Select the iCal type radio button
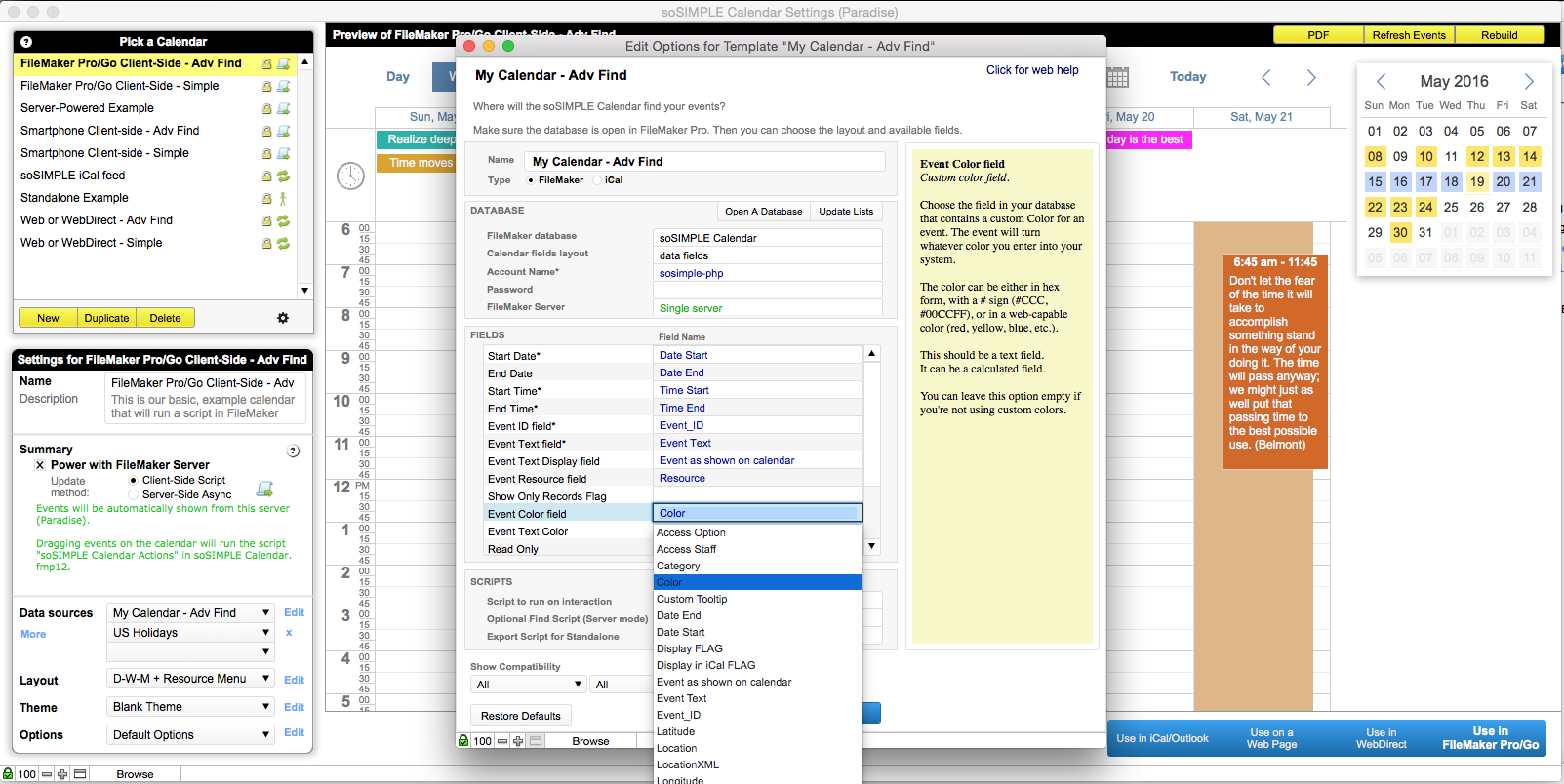The image size is (1564, 784). tap(597, 180)
